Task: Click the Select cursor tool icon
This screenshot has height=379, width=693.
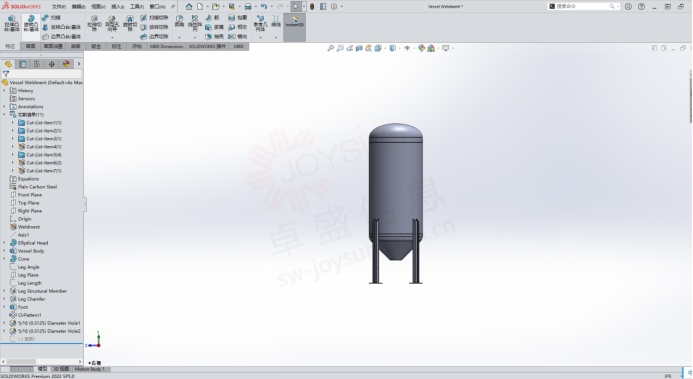Action: click(x=296, y=7)
